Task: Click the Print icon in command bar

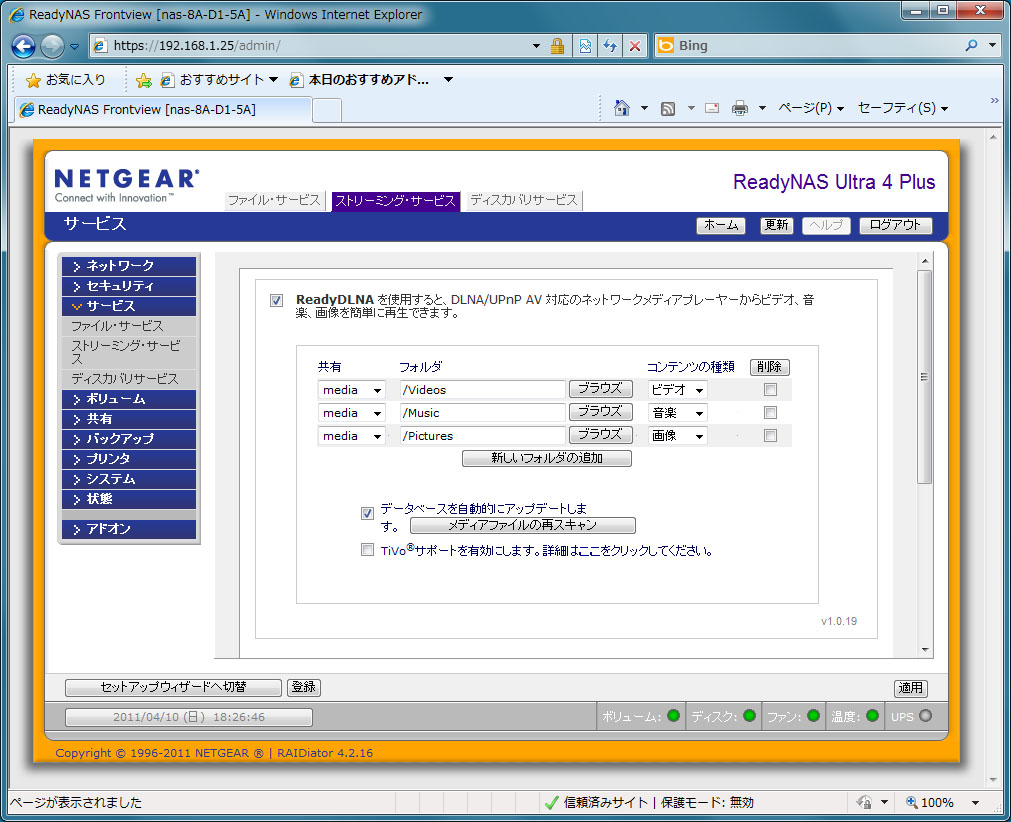Action: 740,108
